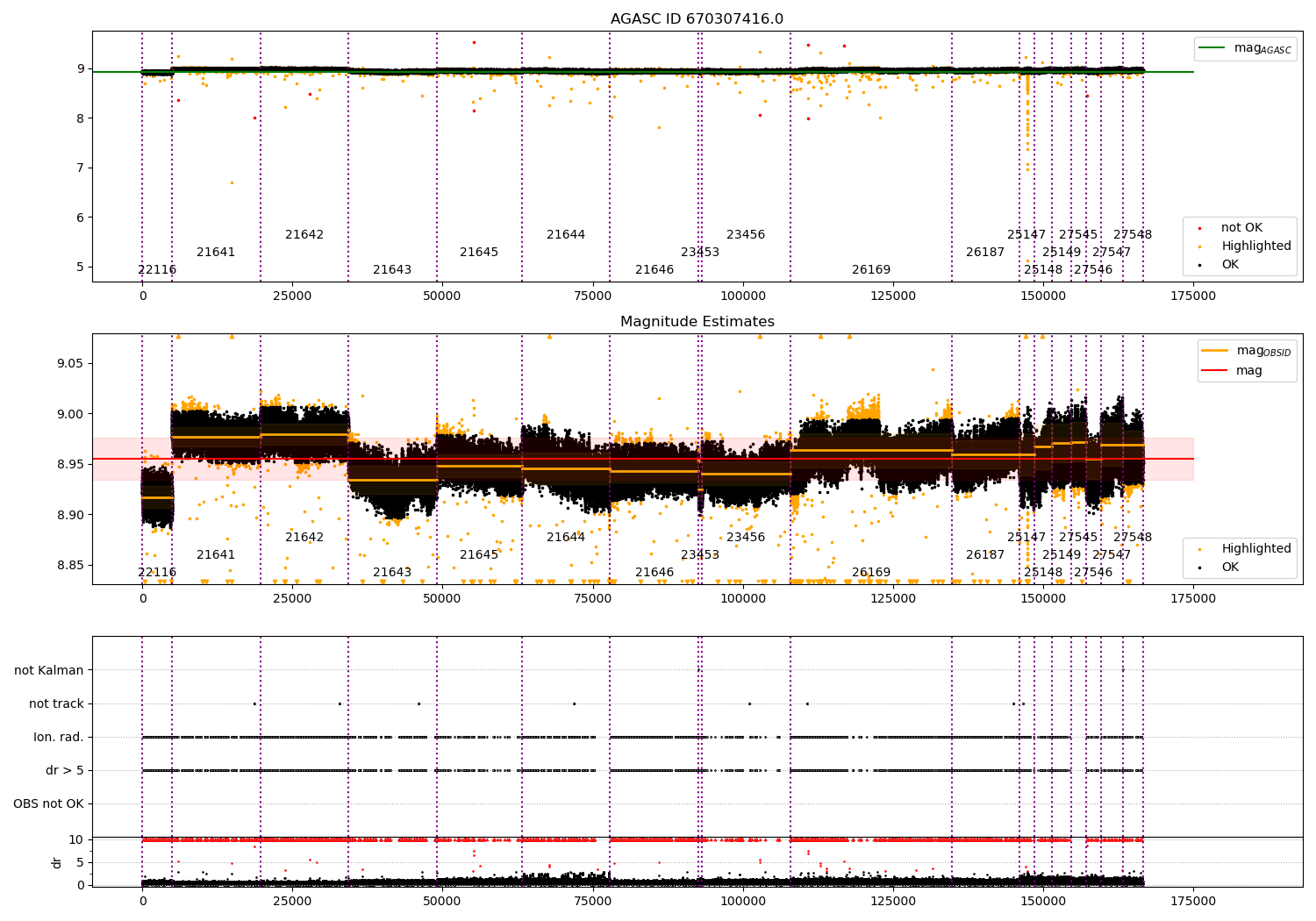The image size is (1316, 921).
Task: Click the 10 tick on the dr axis
Action: click(76, 839)
